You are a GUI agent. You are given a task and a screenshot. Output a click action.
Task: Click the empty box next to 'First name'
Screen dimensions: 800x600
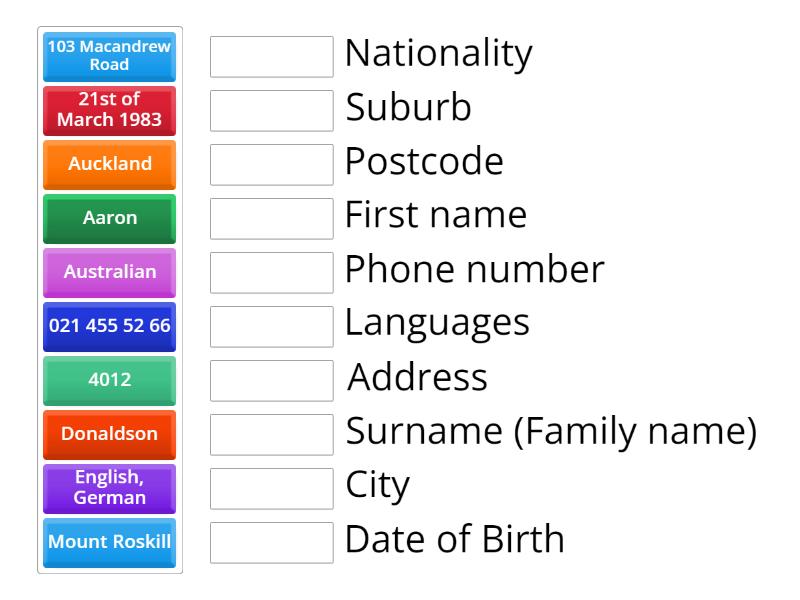click(x=272, y=218)
